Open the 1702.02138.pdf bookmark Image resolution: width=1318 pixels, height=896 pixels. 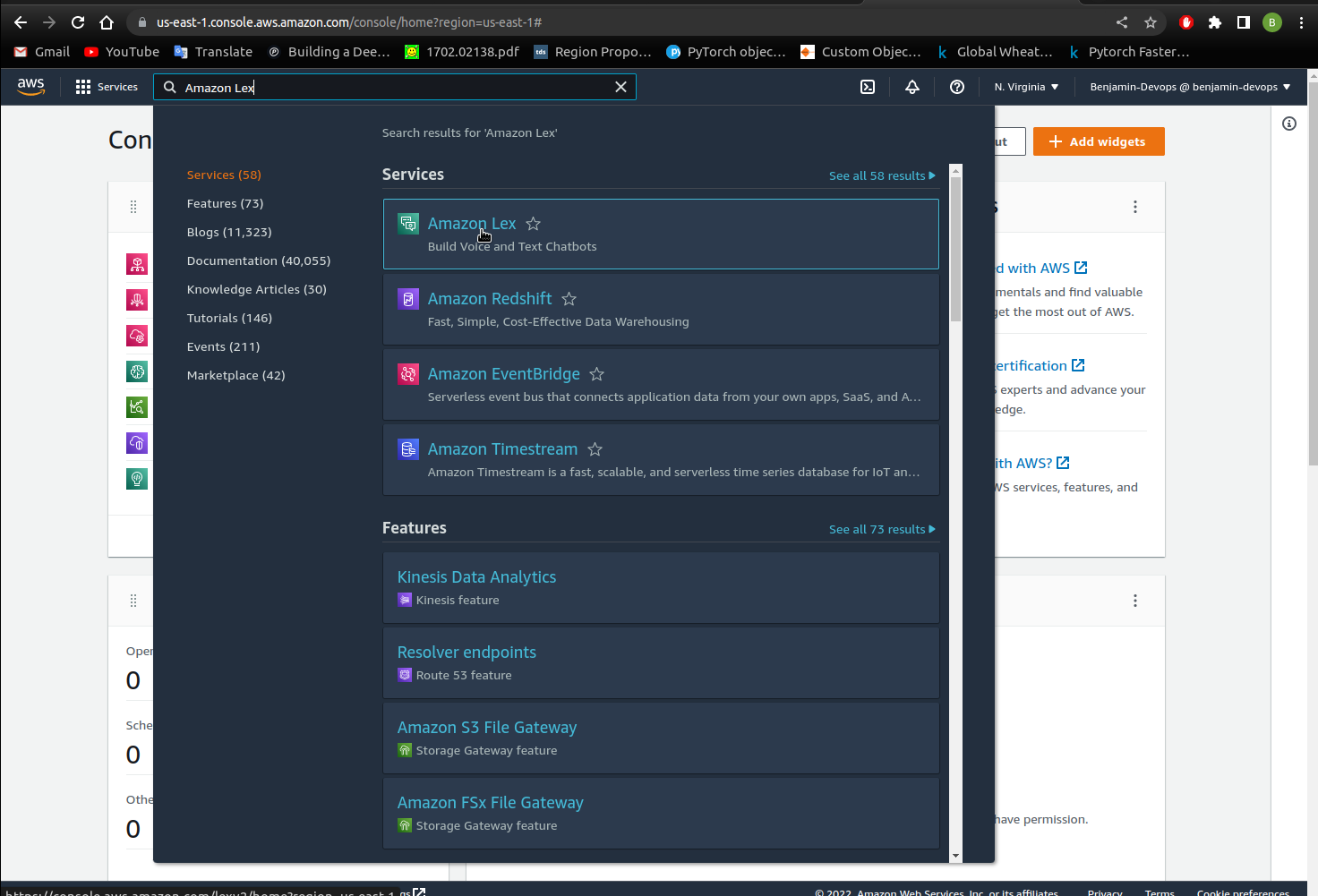(x=462, y=52)
